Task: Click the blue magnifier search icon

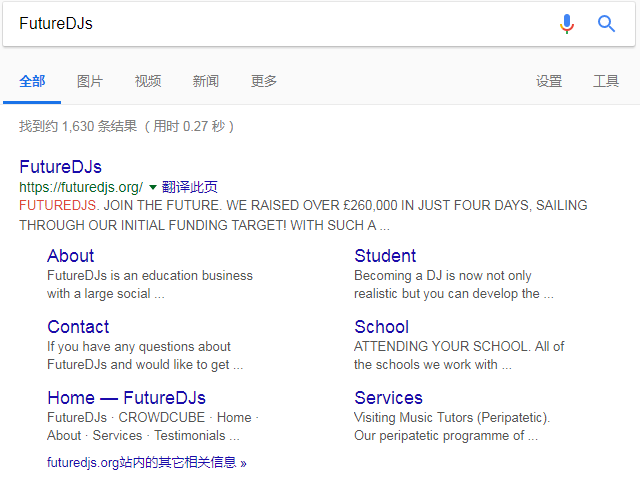Action: pos(606,24)
